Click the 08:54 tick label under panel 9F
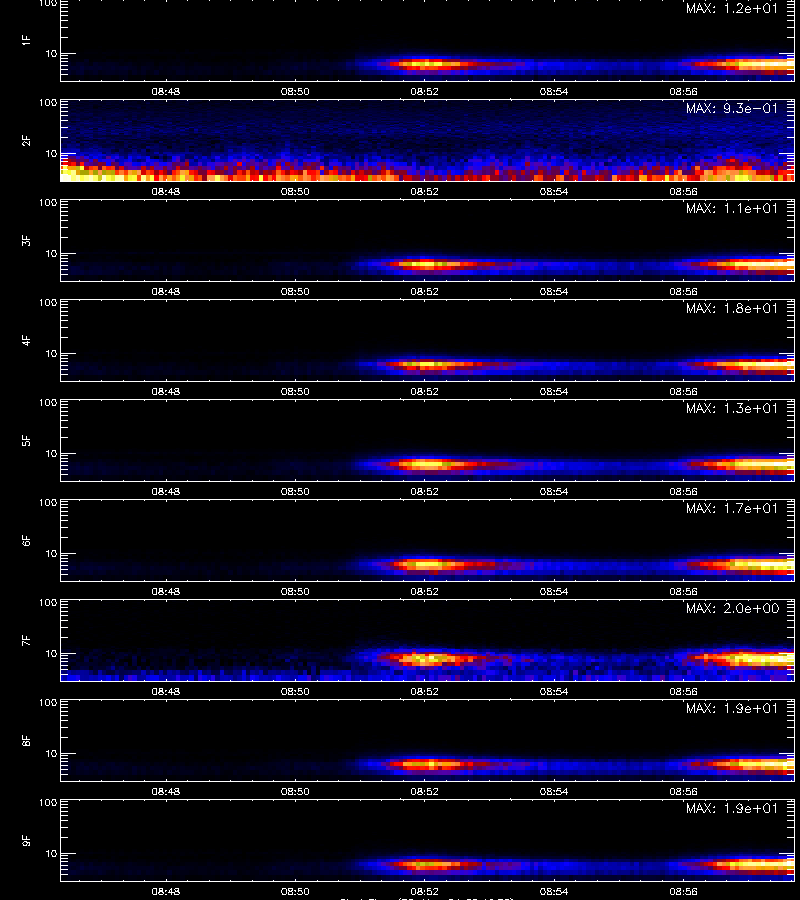This screenshot has height=900, width=800. coord(554,891)
